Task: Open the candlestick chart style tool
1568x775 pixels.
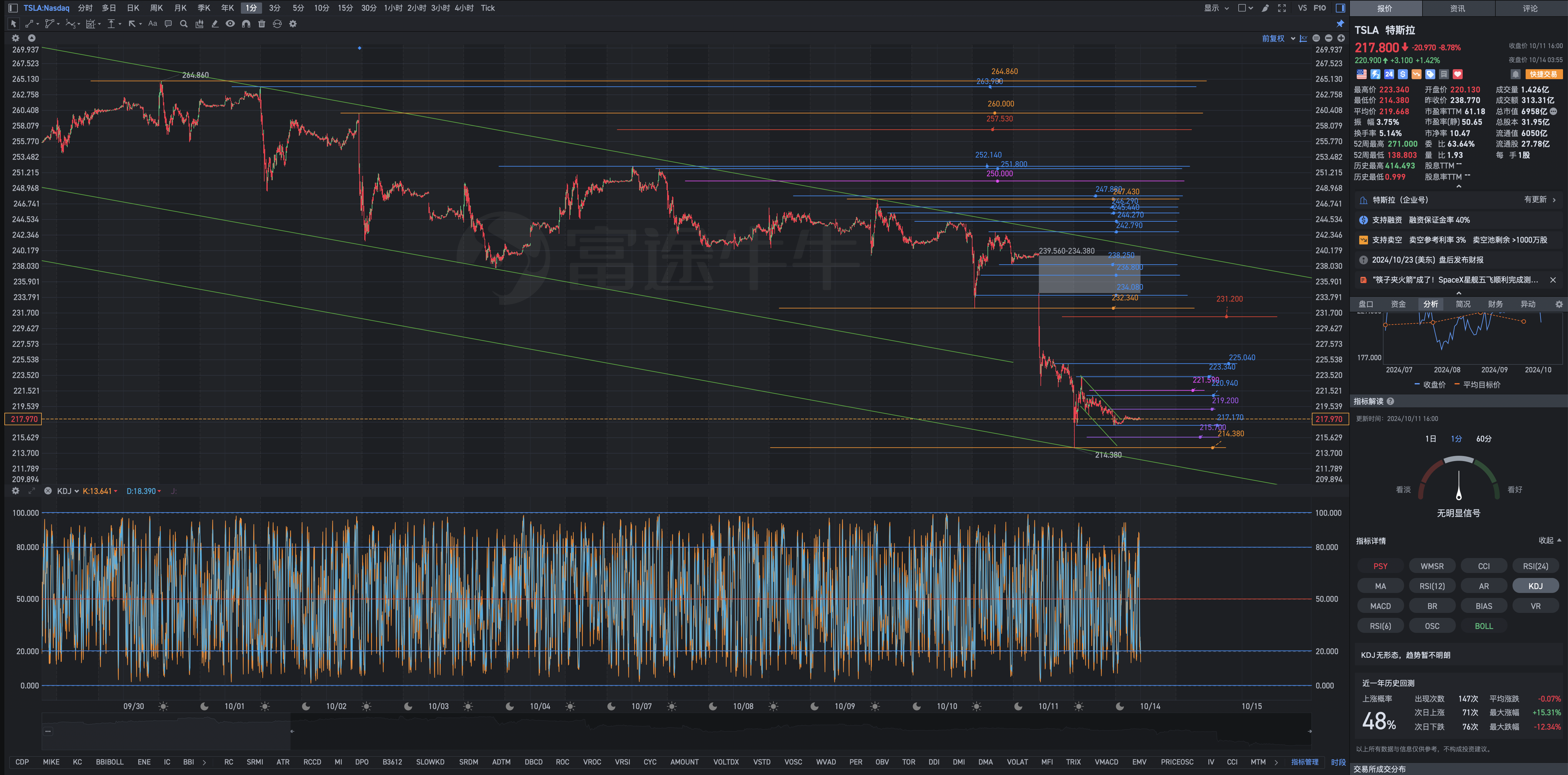Action: (x=199, y=24)
